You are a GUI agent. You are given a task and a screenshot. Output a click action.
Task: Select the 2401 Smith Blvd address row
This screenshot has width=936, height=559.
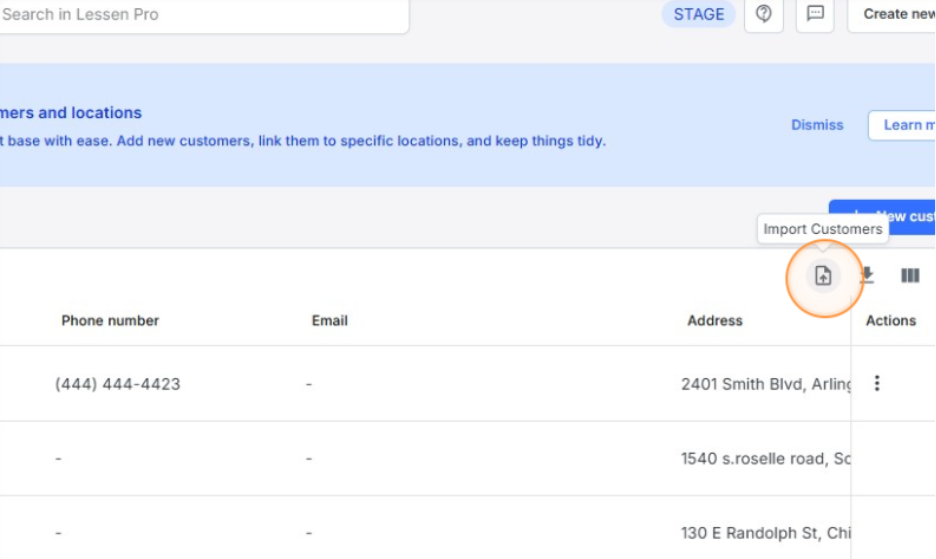(765, 384)
